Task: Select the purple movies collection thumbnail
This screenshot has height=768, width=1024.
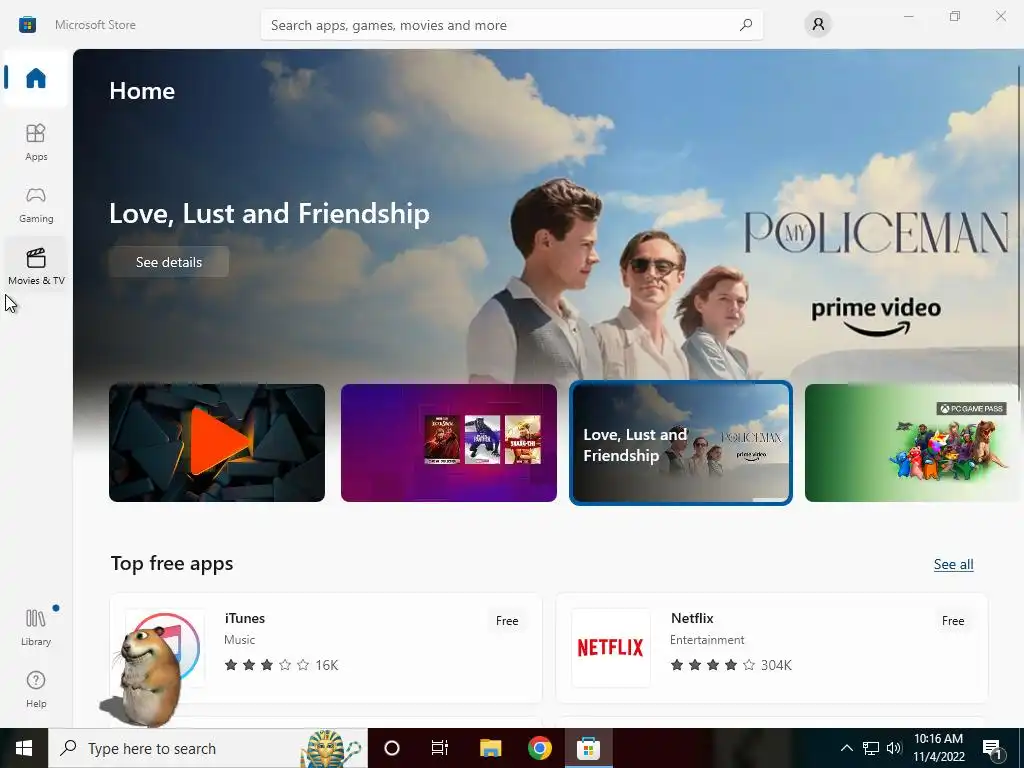Action: click(449, 443)
